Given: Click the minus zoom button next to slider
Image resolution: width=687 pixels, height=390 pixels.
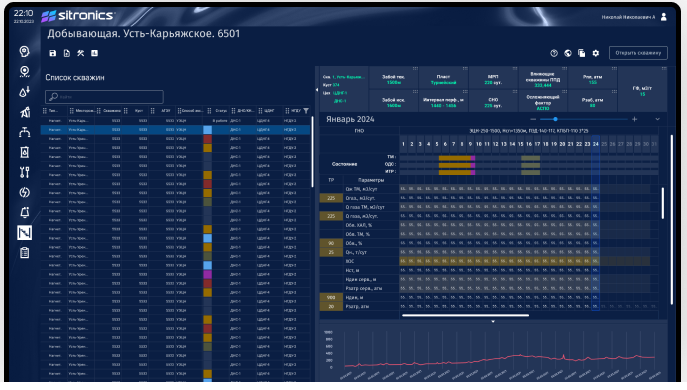Looking at the screenshot, I should point(533,119).
